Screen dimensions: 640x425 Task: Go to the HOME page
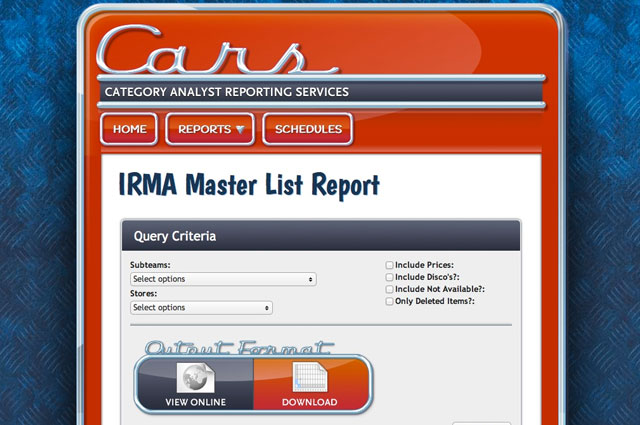click(129, 129)
